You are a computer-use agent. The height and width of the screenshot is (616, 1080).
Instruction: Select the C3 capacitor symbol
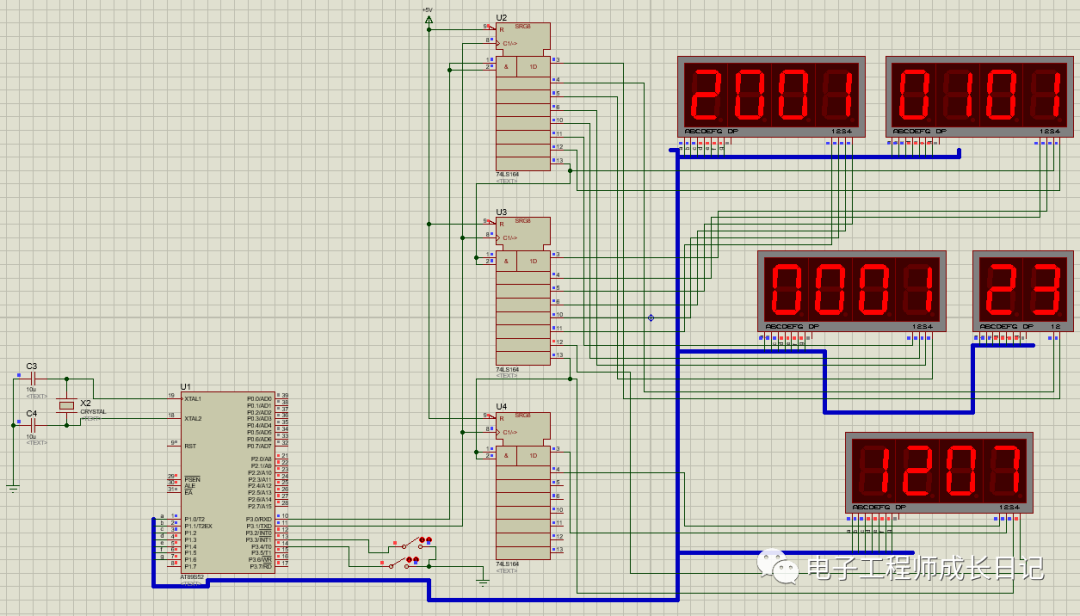(x=34, y=379)
